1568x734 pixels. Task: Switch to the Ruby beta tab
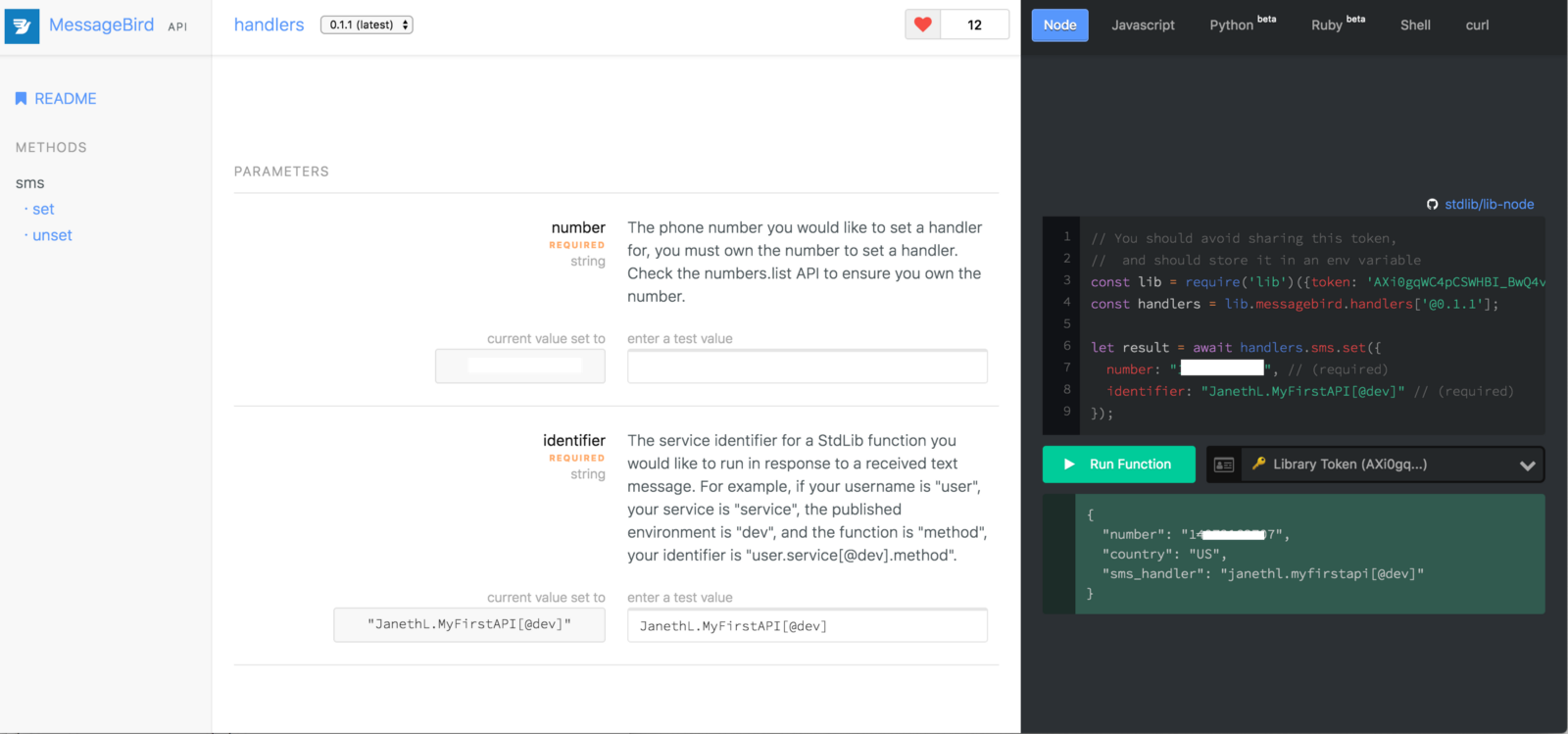point(1338,24)
